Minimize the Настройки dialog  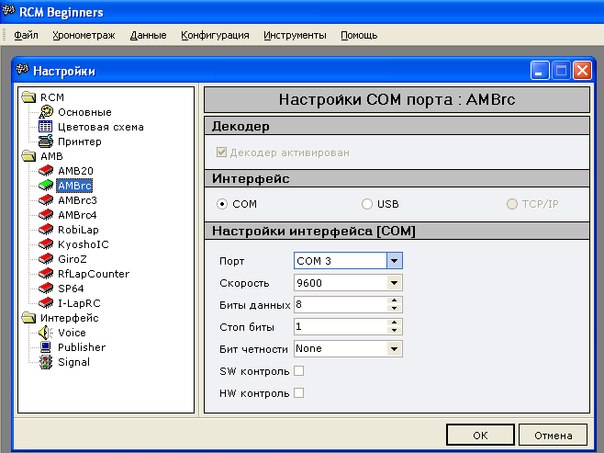click(x=540, y=70)
